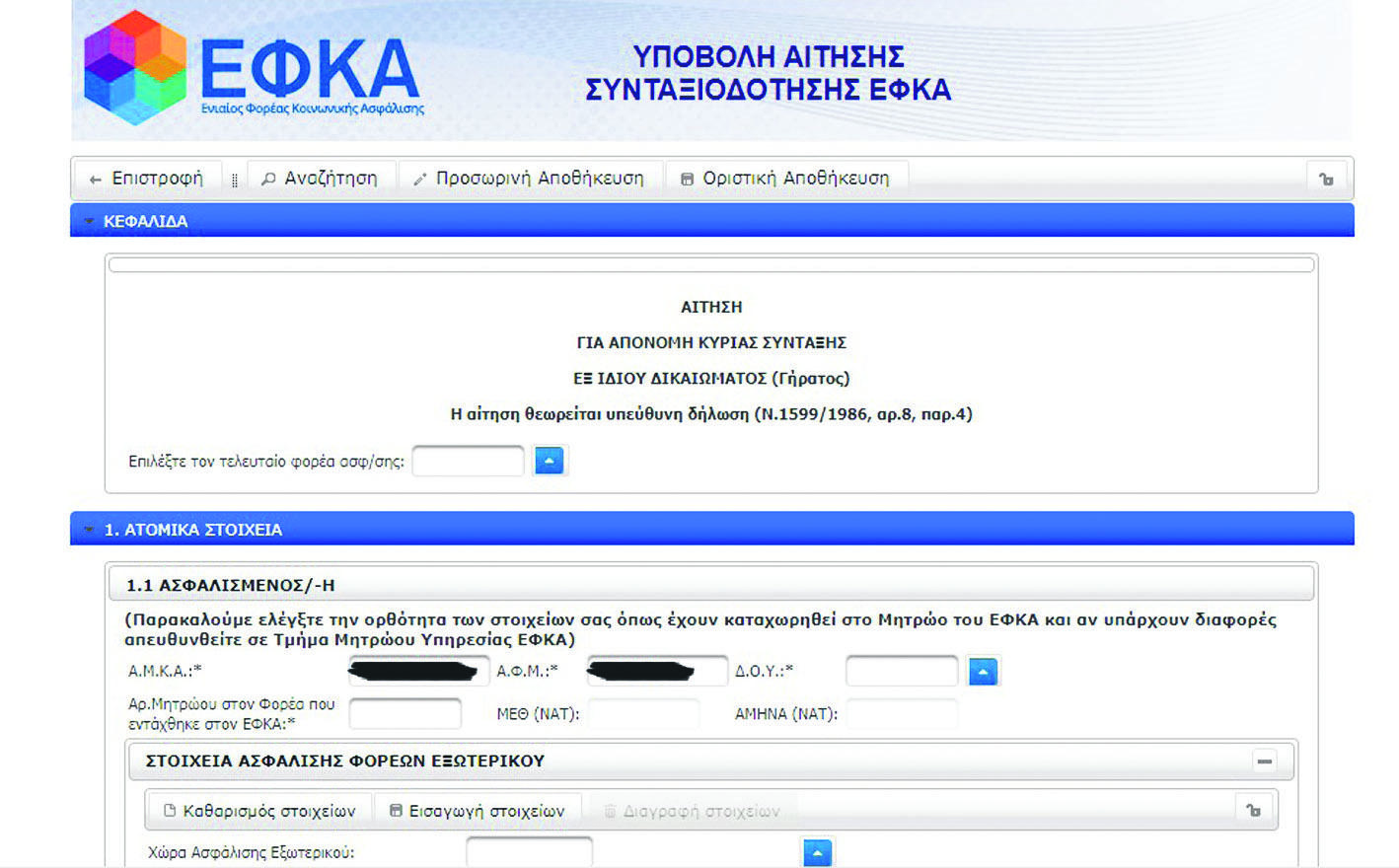Click Οριστική Αποθήκευση for final save
The width and height of the screenshot is (1399, 868).
point(786,179)
